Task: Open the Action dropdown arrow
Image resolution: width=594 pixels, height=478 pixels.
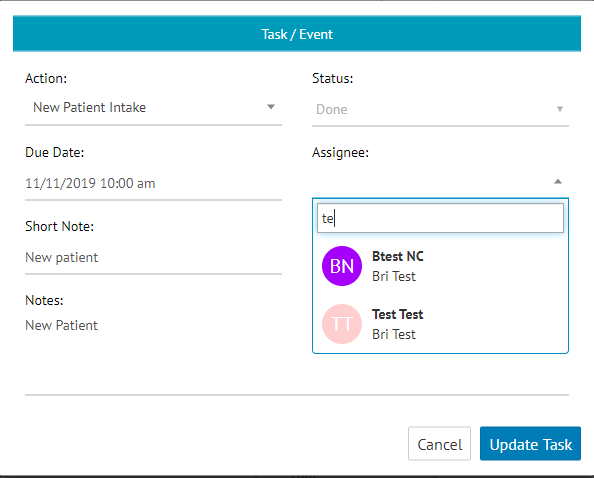Action: click(270, 107)
